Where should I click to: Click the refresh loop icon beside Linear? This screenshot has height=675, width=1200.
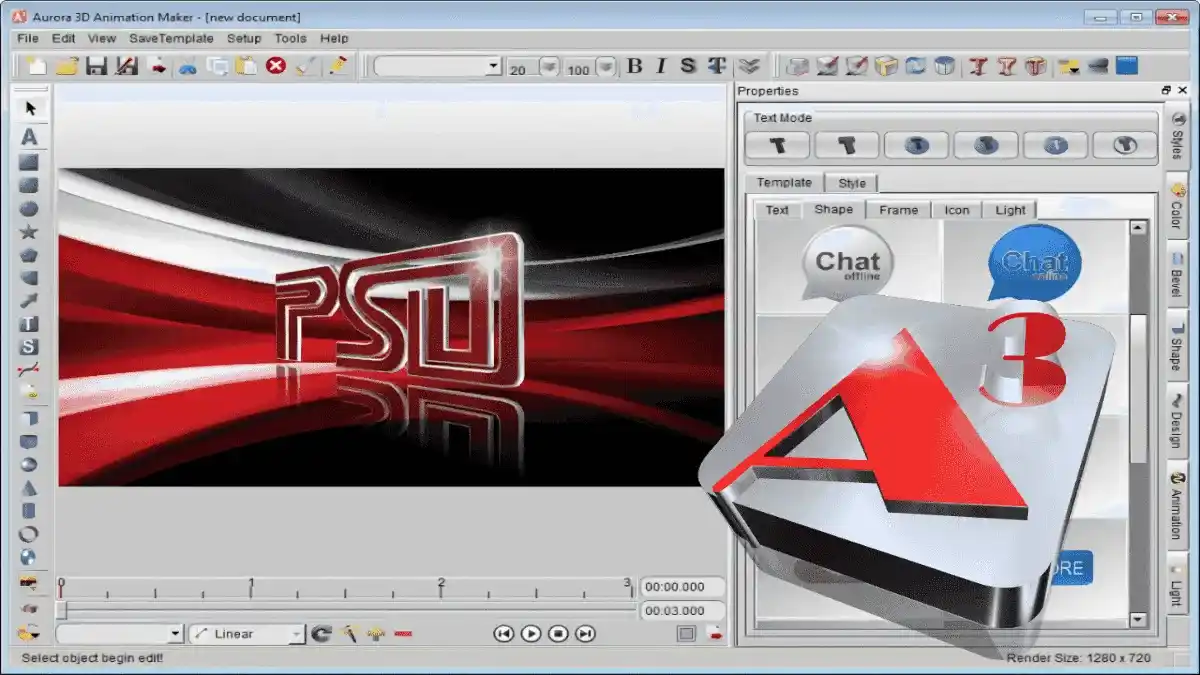click(x=321, y=633)
